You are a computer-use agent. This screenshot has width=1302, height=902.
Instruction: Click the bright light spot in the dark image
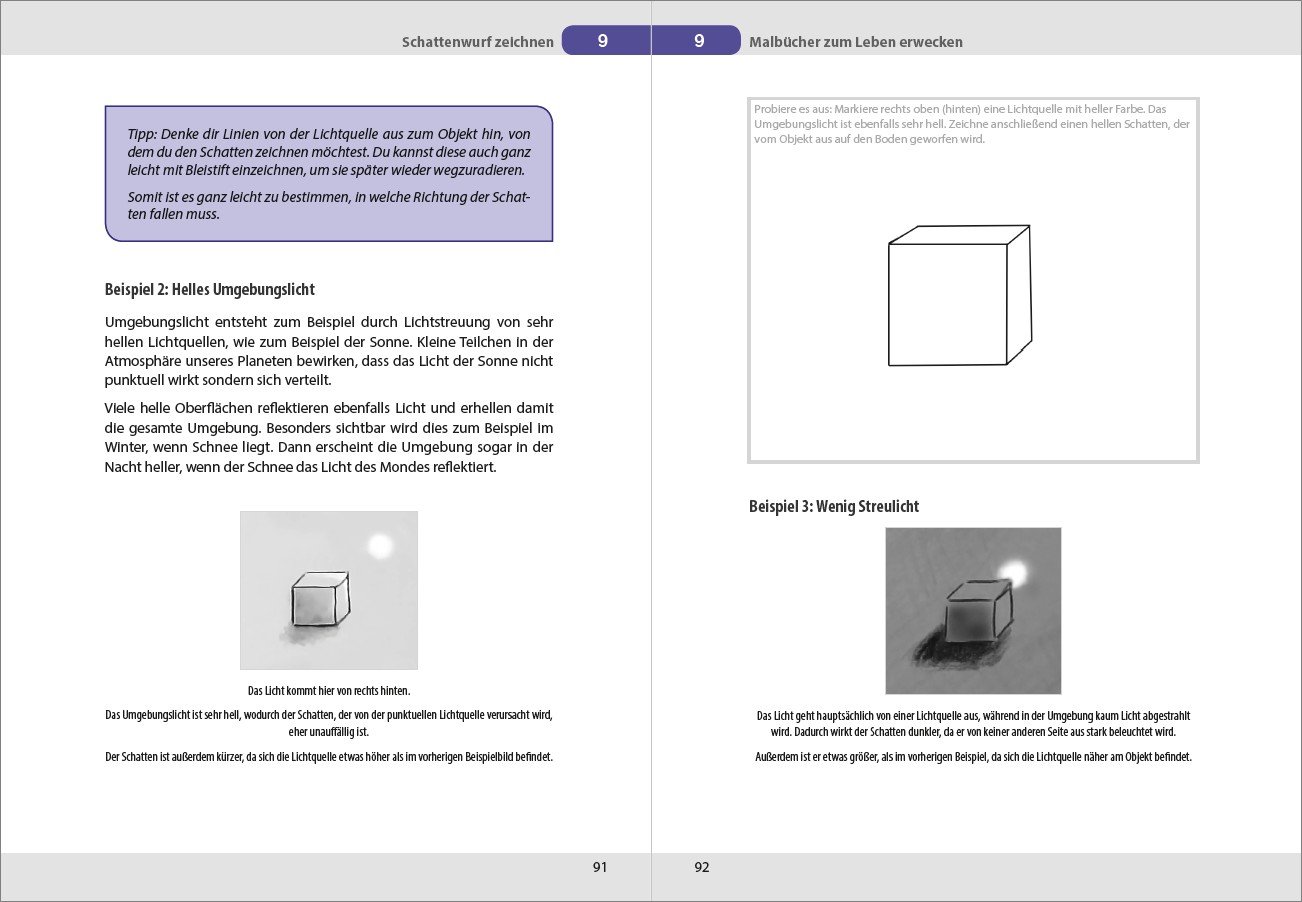pos(1015,572)
